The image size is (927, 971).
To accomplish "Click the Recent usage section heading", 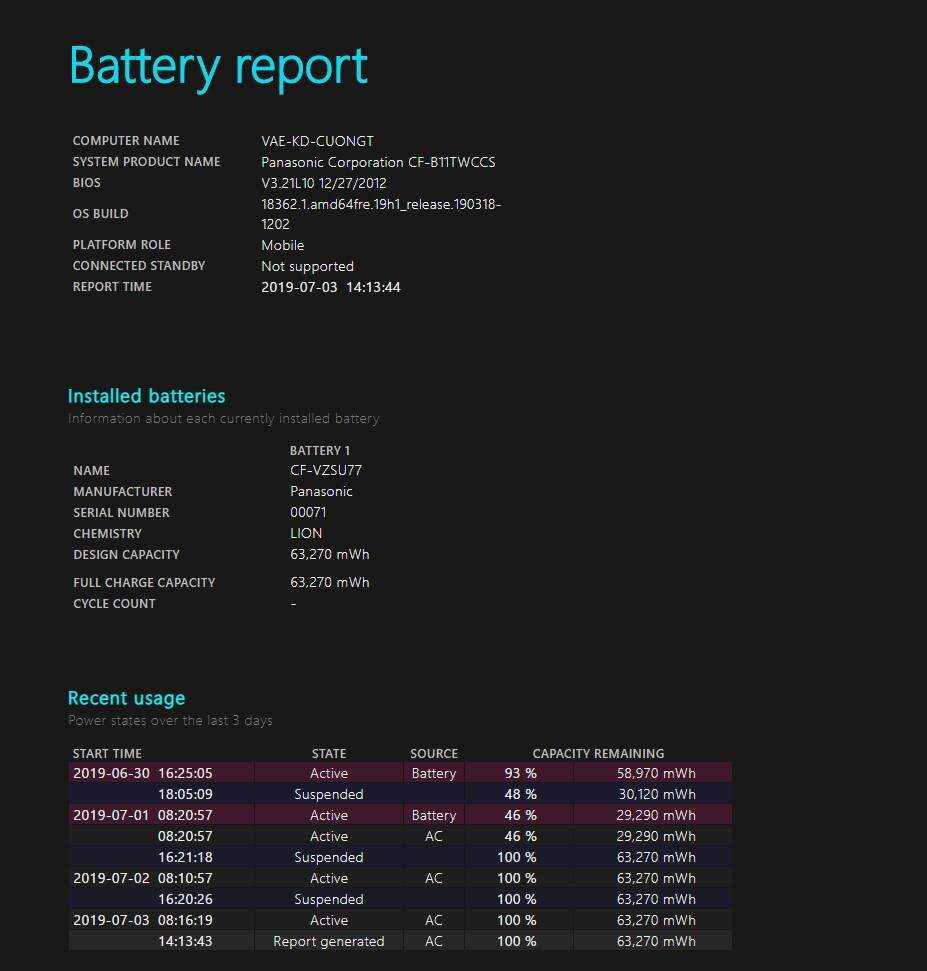I will click(x=126, y=698).
